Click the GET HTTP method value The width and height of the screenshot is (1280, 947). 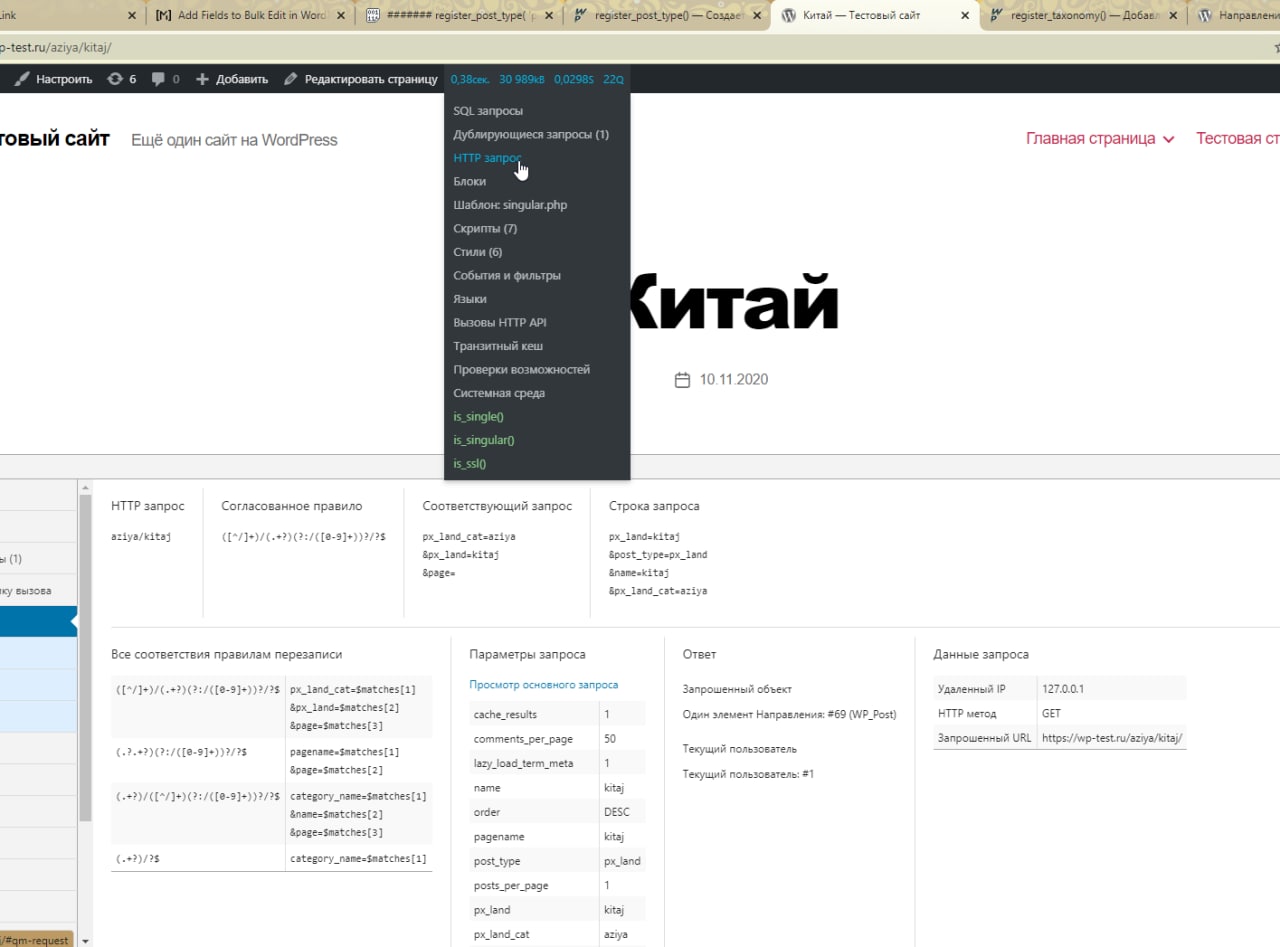pyautogui.click(x=1050, y=714)
